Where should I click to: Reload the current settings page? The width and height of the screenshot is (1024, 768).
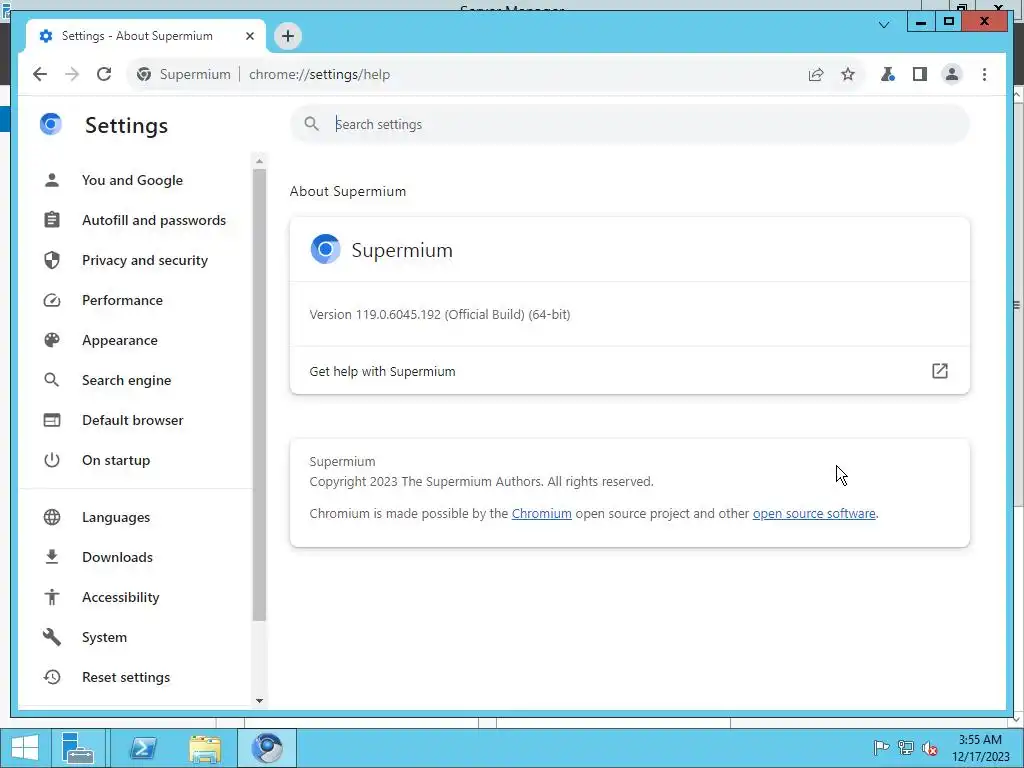pos(104,74)
